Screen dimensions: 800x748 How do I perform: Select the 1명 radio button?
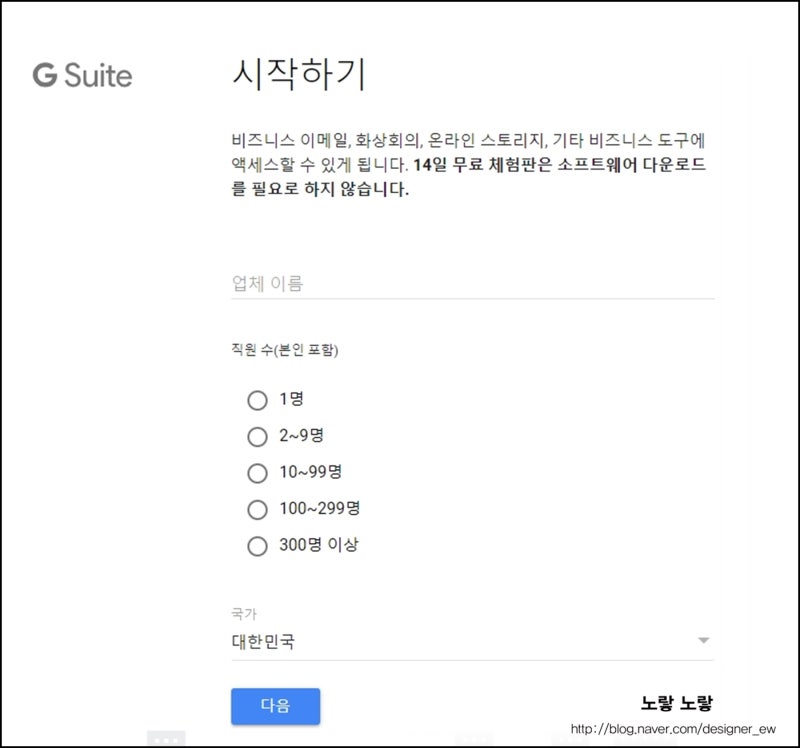click(257, 400)
